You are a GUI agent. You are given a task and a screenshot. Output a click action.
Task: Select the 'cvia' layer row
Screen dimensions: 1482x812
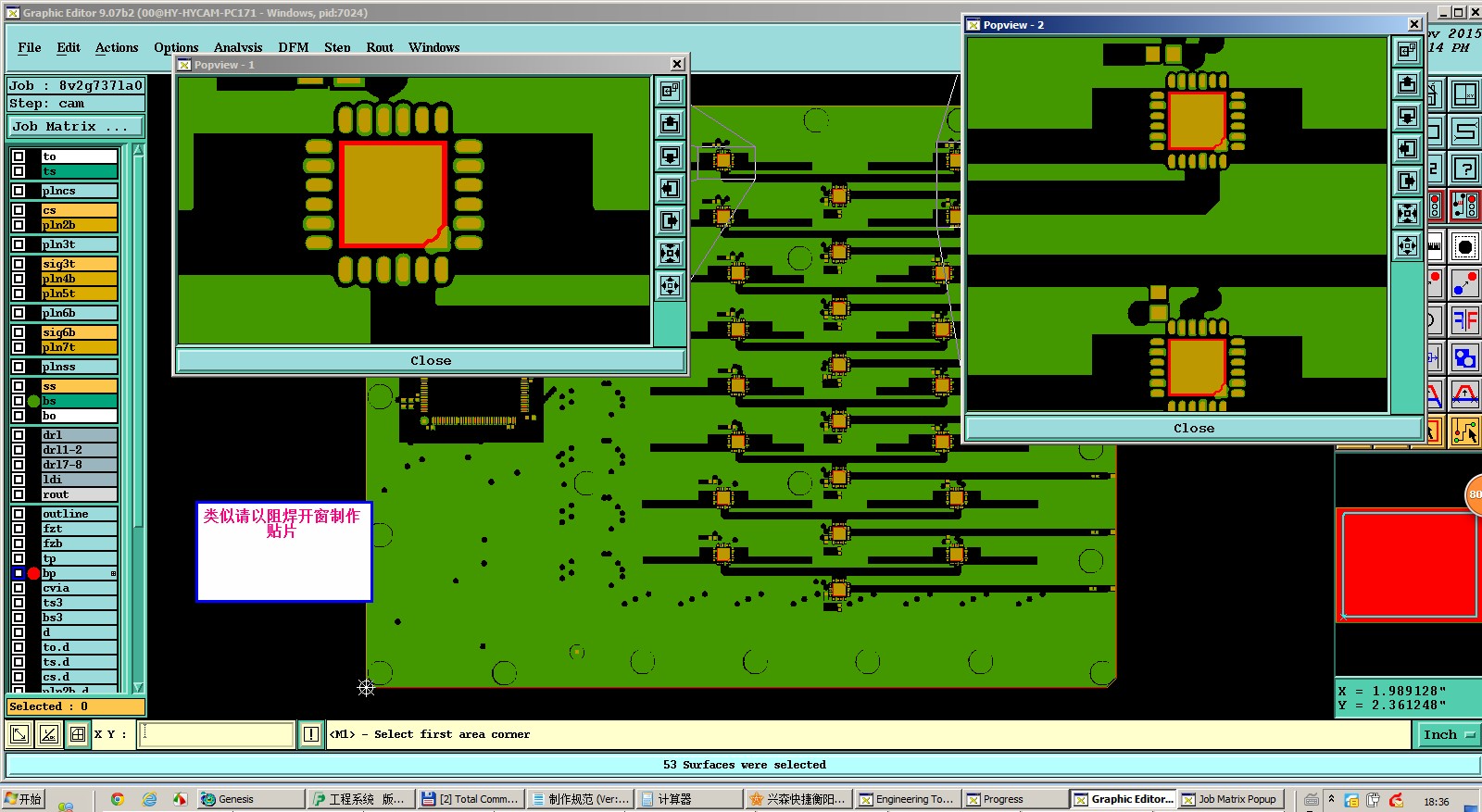(x=79, y=588)
